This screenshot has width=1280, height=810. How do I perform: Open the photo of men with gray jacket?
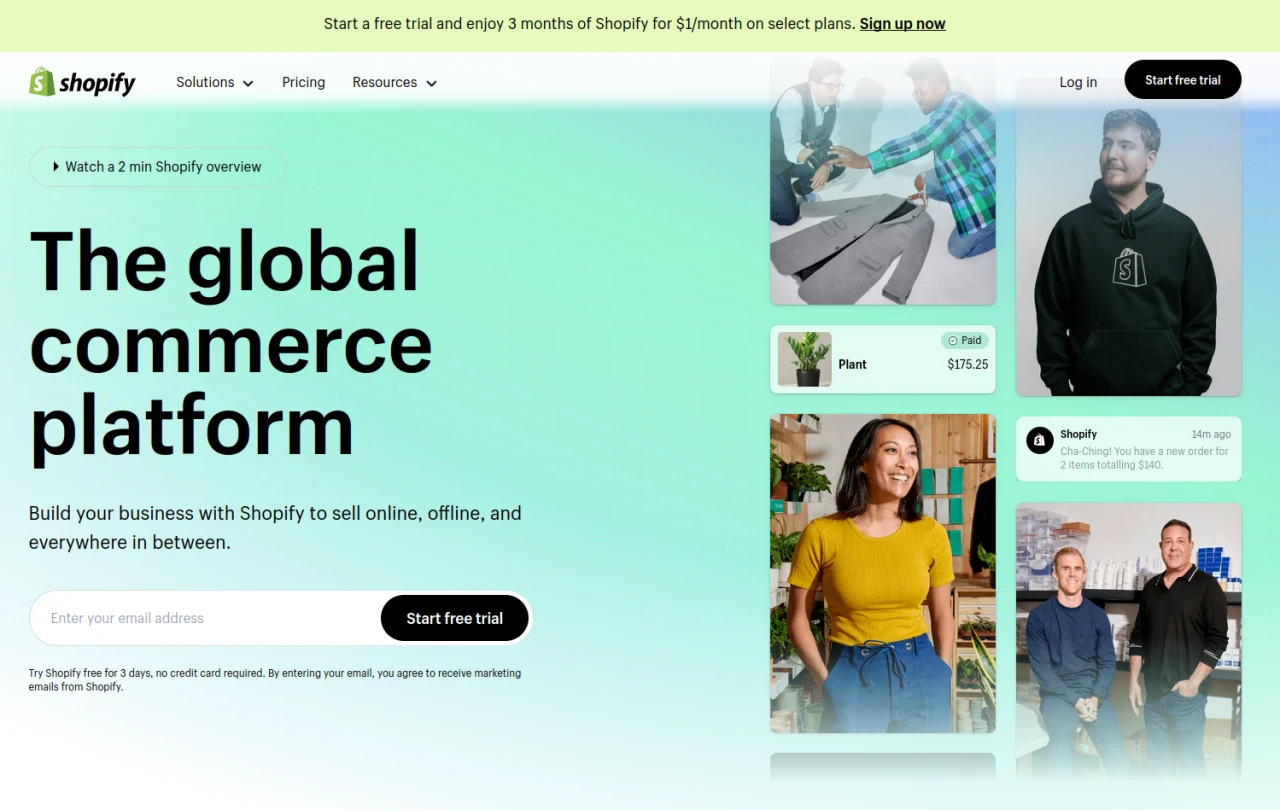click(883, 180)
